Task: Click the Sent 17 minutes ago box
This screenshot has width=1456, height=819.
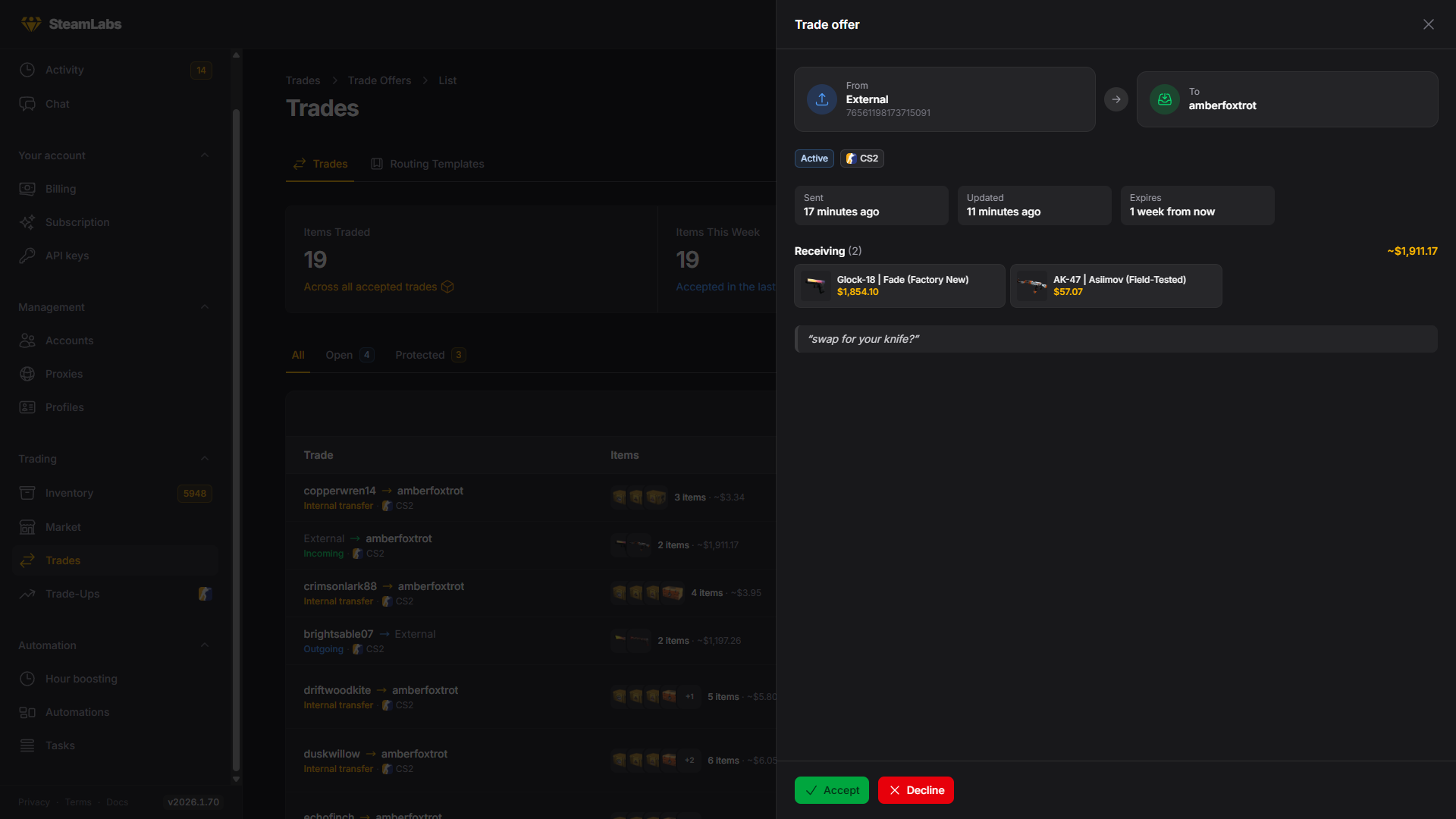Action: coord(871,206)
